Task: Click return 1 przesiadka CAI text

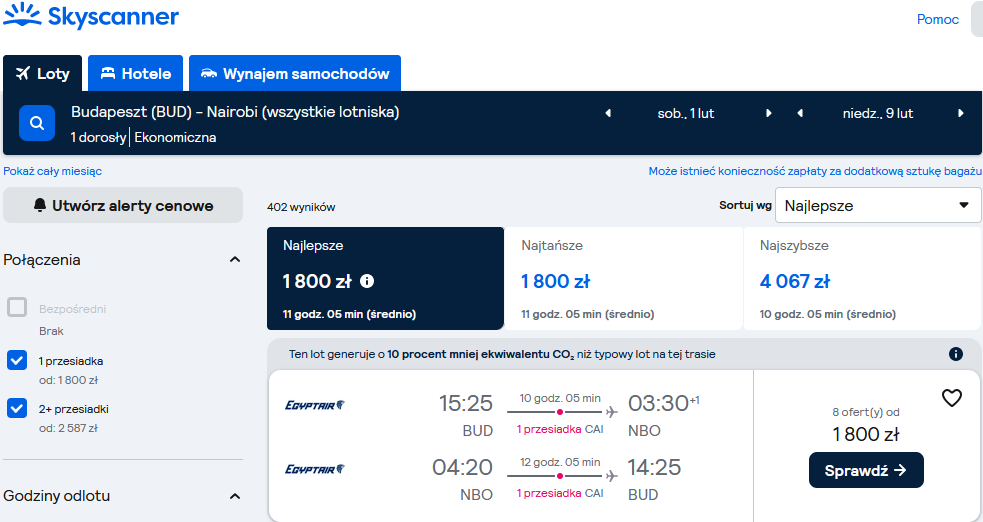Action: (560, 493)
